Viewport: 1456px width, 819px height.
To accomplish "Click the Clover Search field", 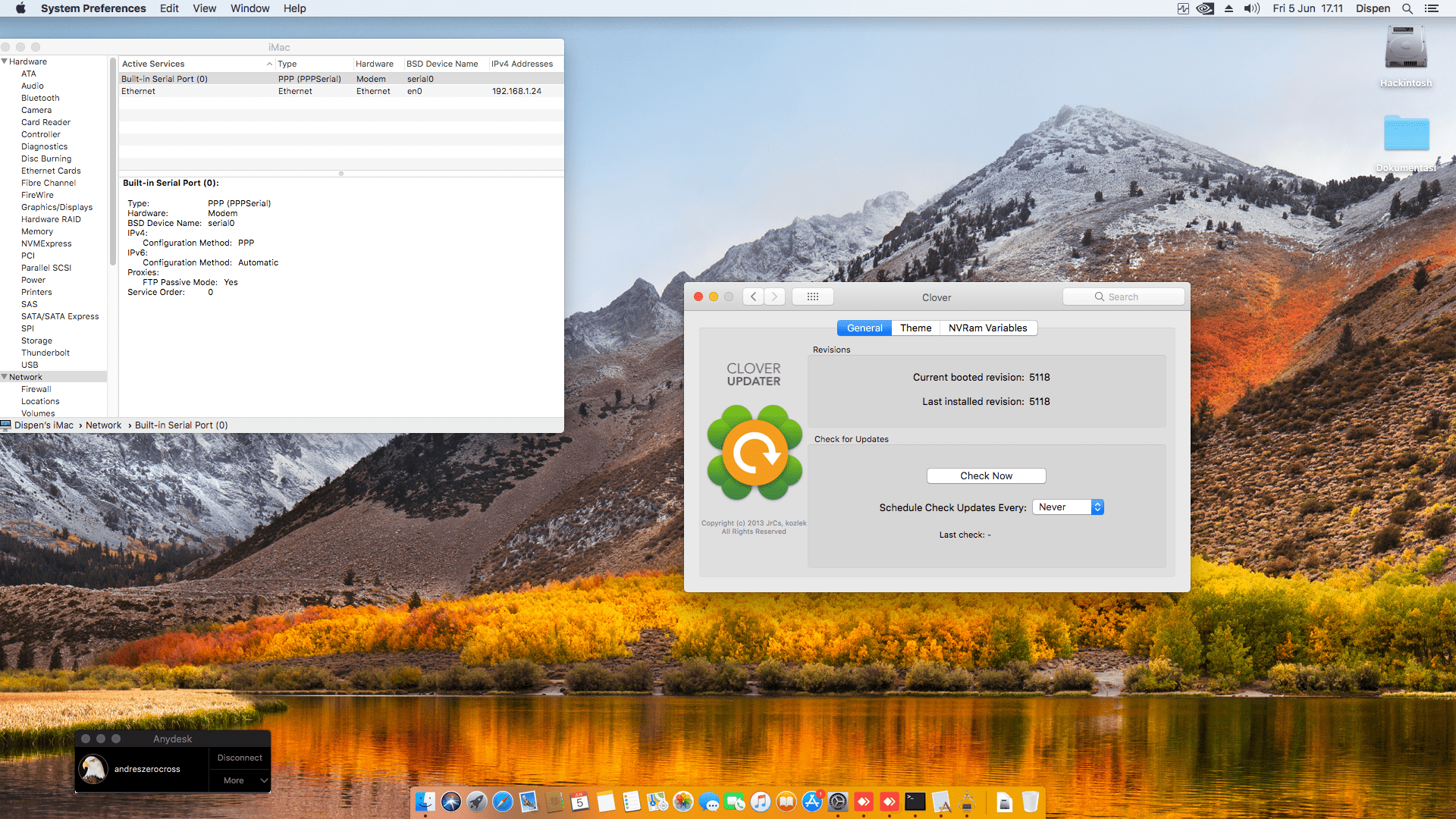I will (x=1124, y=297).
